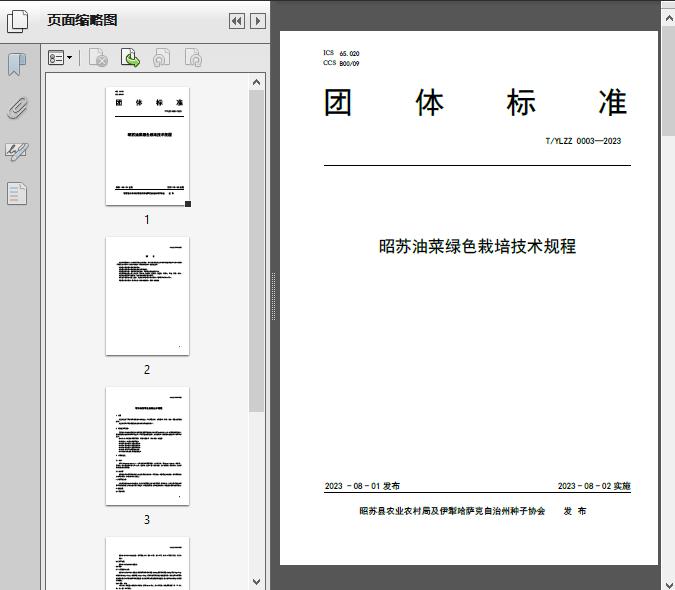The image size is (675, 590).
Task: Select page 3 thumbnail
Action: pyautogui.click(x=147, y=446)
